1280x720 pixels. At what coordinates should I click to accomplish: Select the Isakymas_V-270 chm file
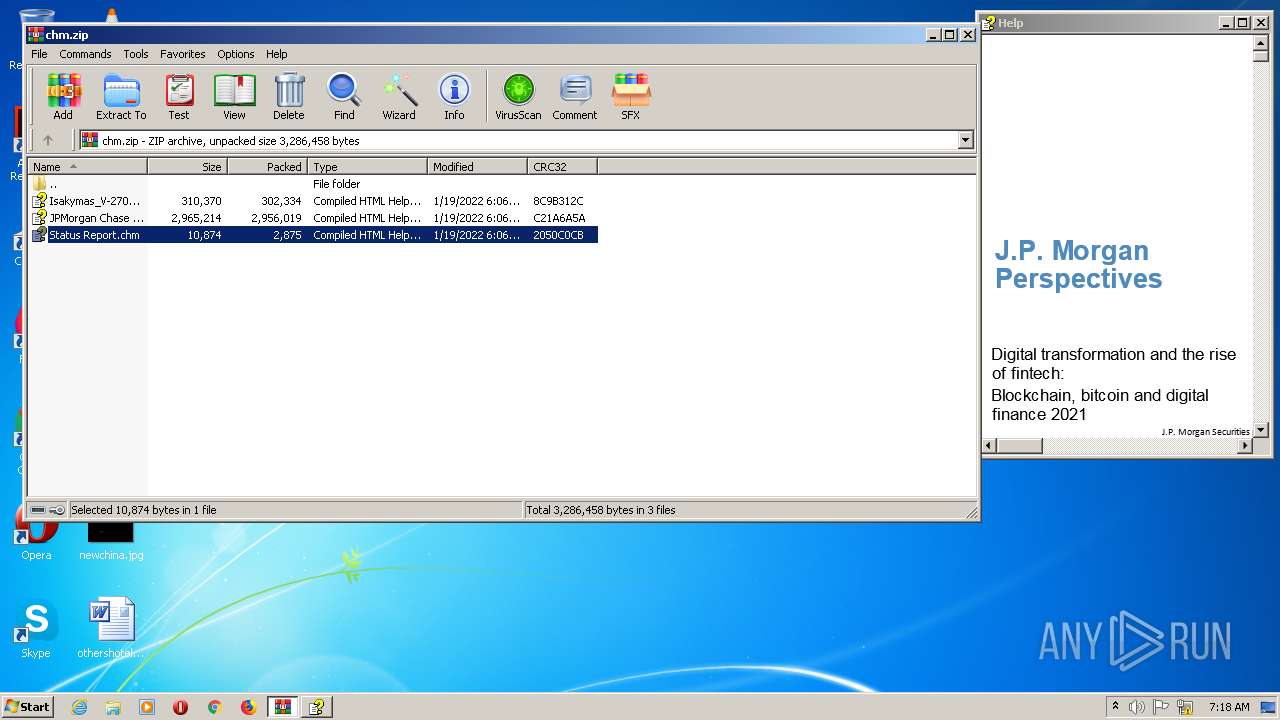click(313, 201)
